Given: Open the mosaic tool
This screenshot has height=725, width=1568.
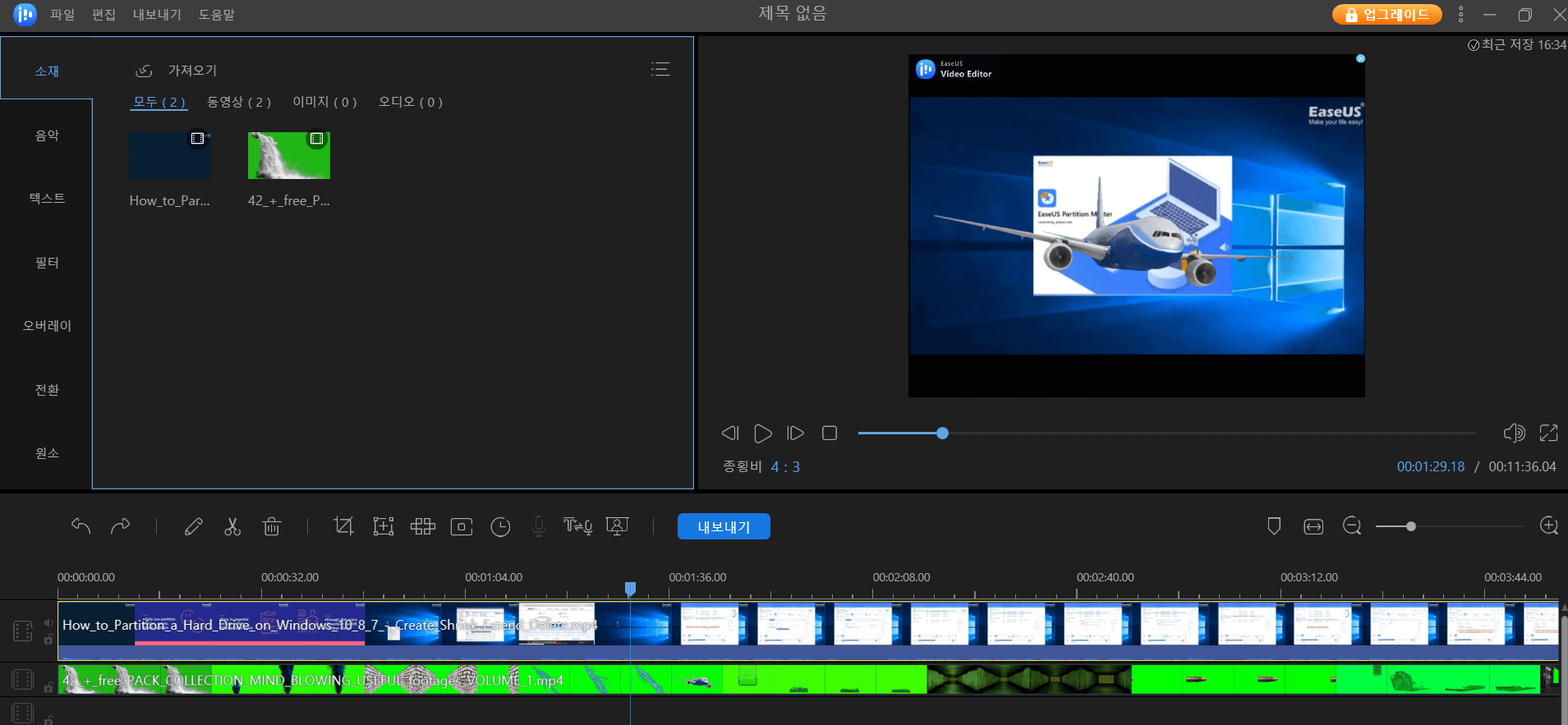Looking at the screenshot, I should pyautogui.click(x=423, y=526).
